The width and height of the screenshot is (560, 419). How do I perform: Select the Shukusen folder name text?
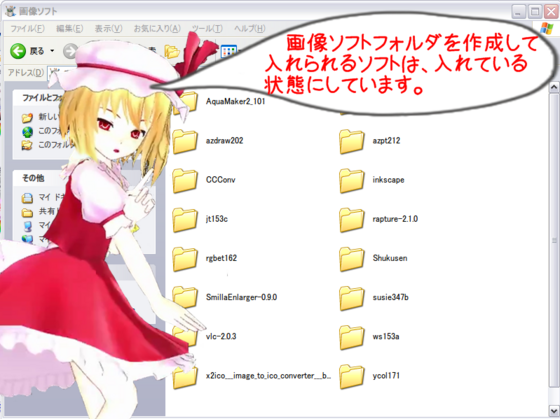tap(390, 258)
